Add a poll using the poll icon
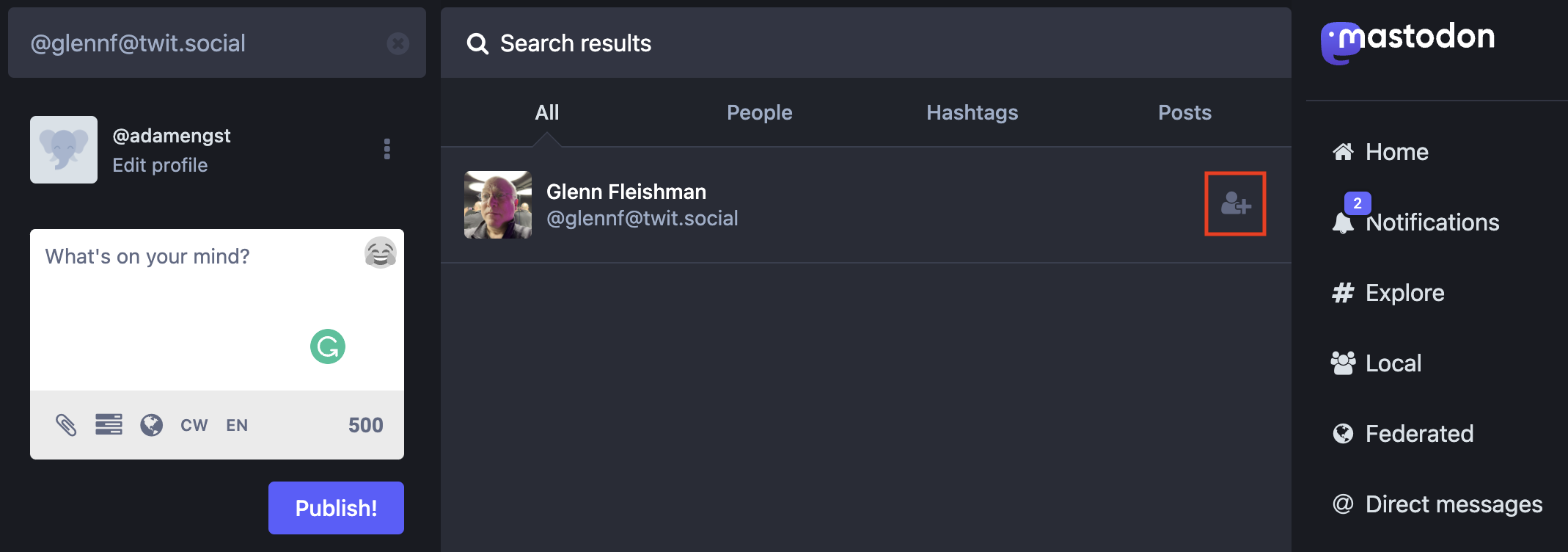The height and width of the screenshot is (552, 1568). tap(109, 424)
